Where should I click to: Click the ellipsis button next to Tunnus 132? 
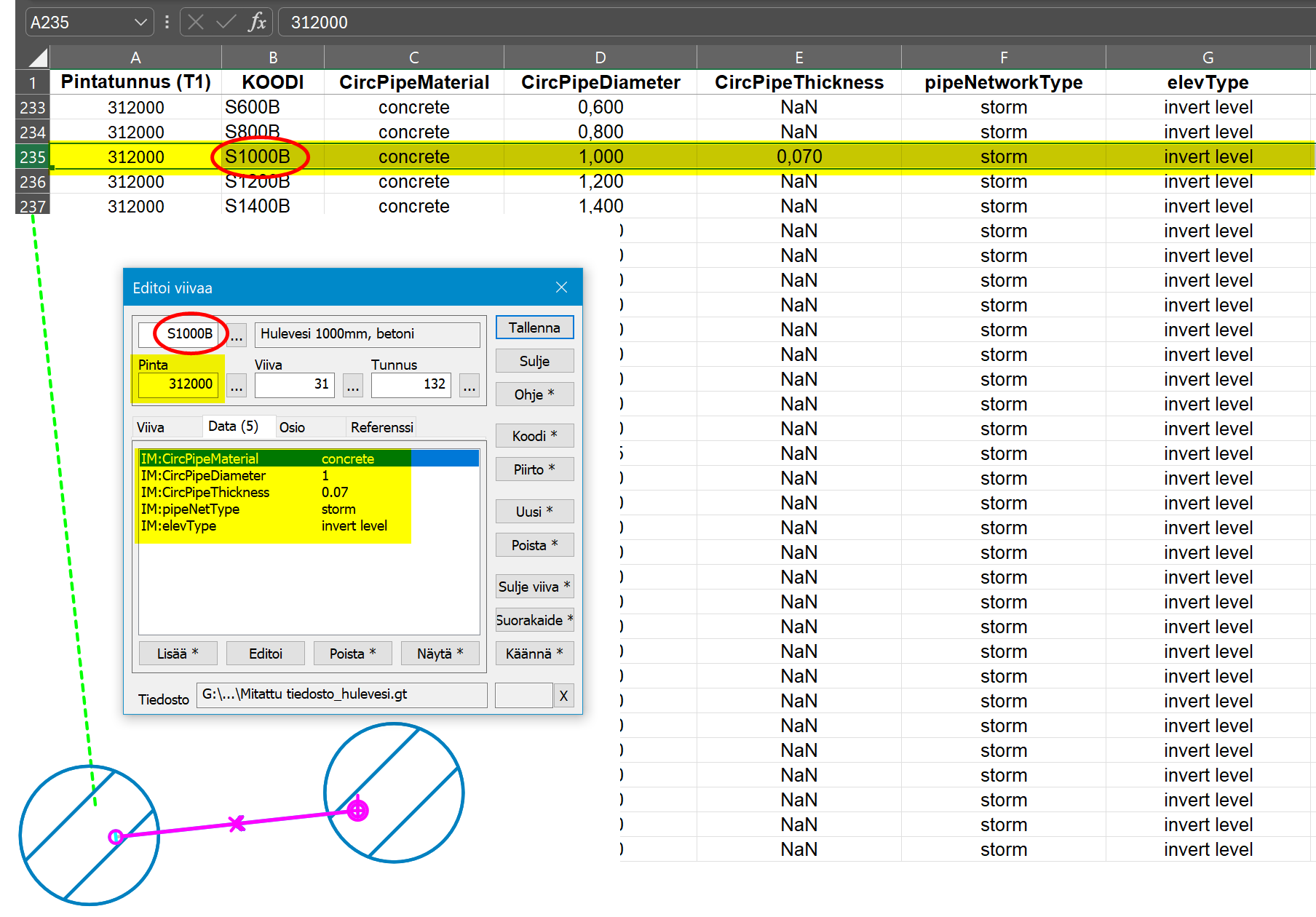[469, 385]
